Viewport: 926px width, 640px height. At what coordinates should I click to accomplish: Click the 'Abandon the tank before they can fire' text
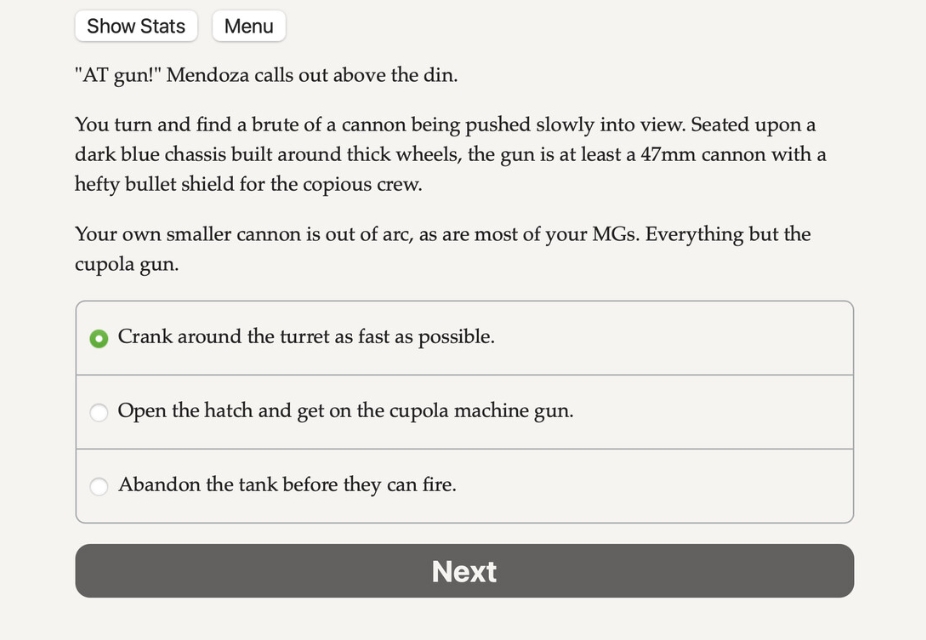click(x=287, y=485)
